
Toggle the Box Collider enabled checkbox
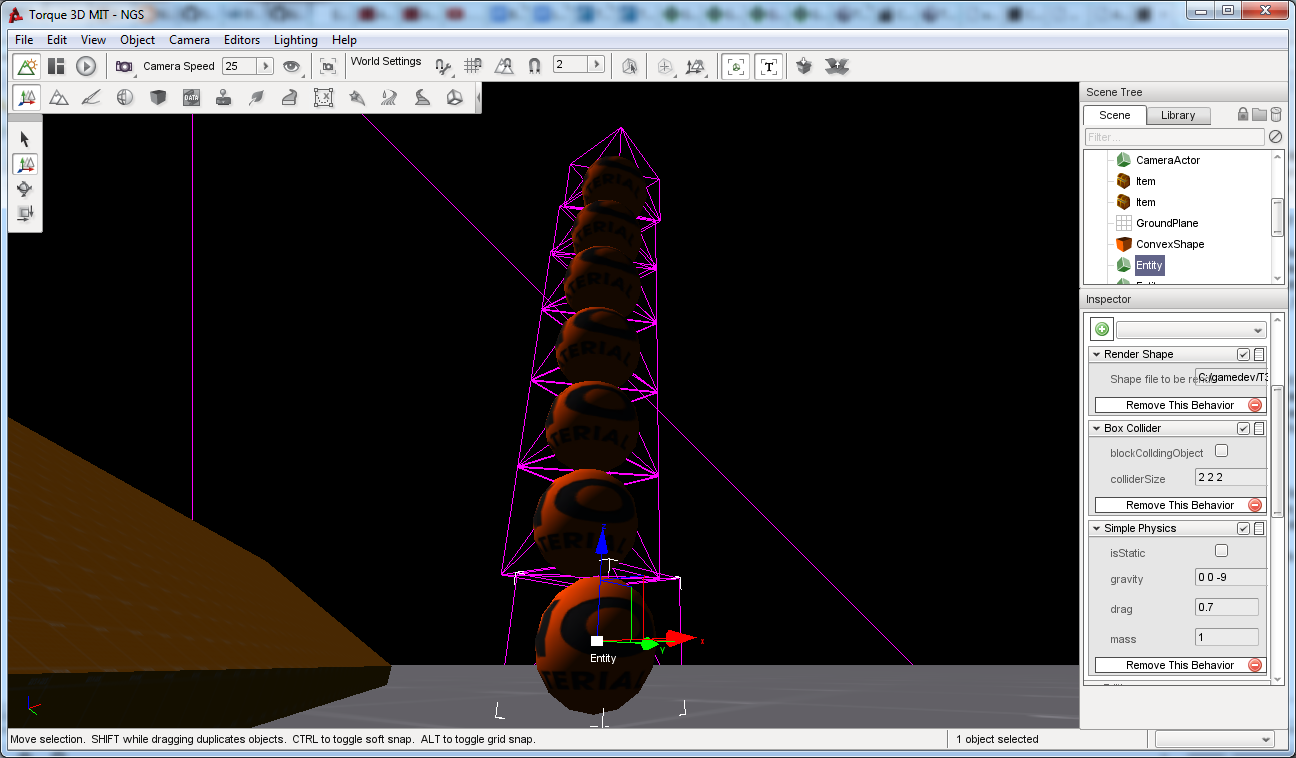(1243, 428)
